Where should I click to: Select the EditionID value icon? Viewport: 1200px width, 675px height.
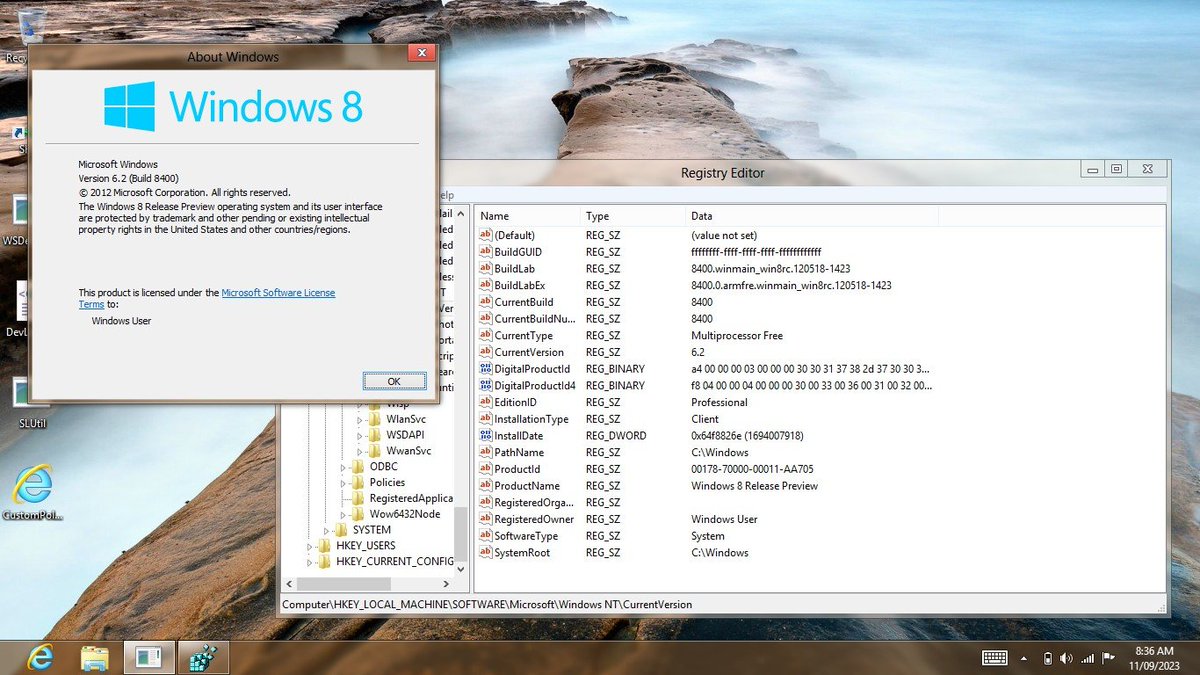(486, 402)
